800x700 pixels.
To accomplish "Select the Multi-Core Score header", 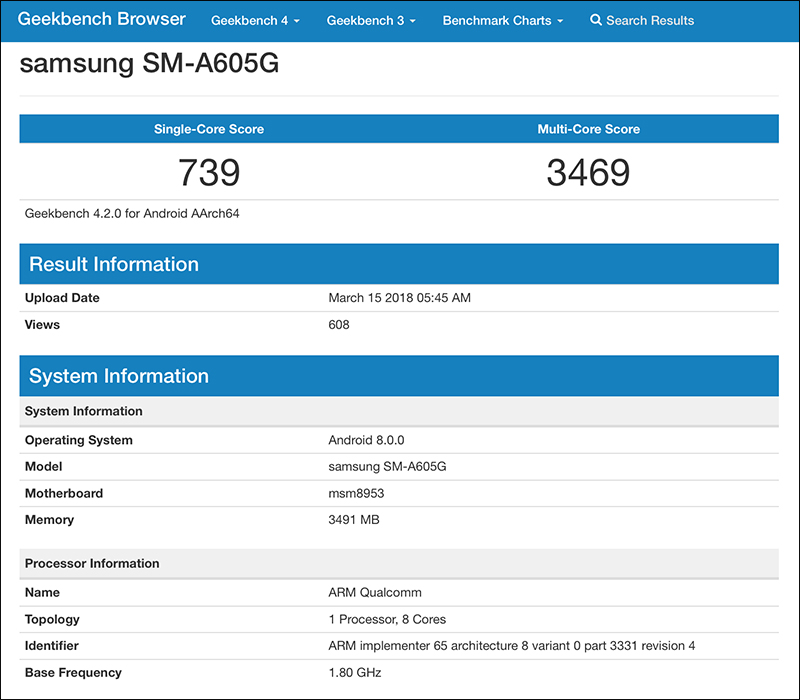I will click(x=588, y=128).
